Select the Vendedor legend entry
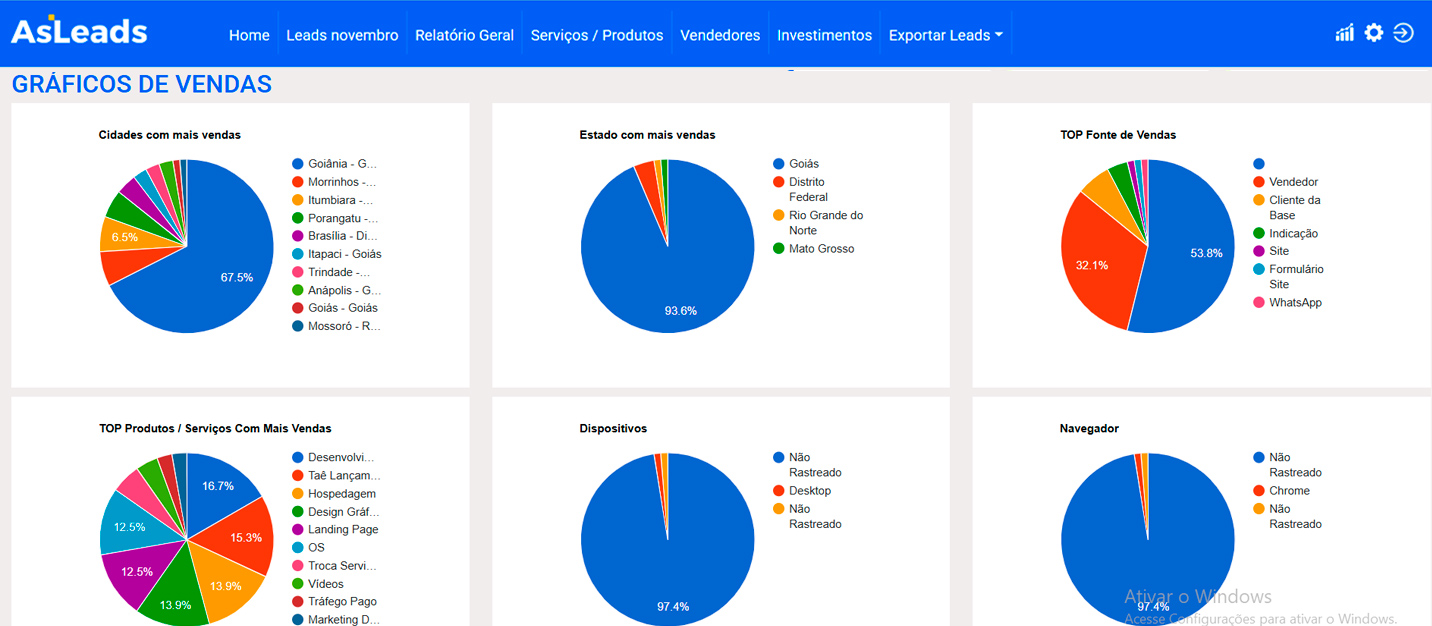The width and height of the screenshot is (1432, 626). [1293, 182]
